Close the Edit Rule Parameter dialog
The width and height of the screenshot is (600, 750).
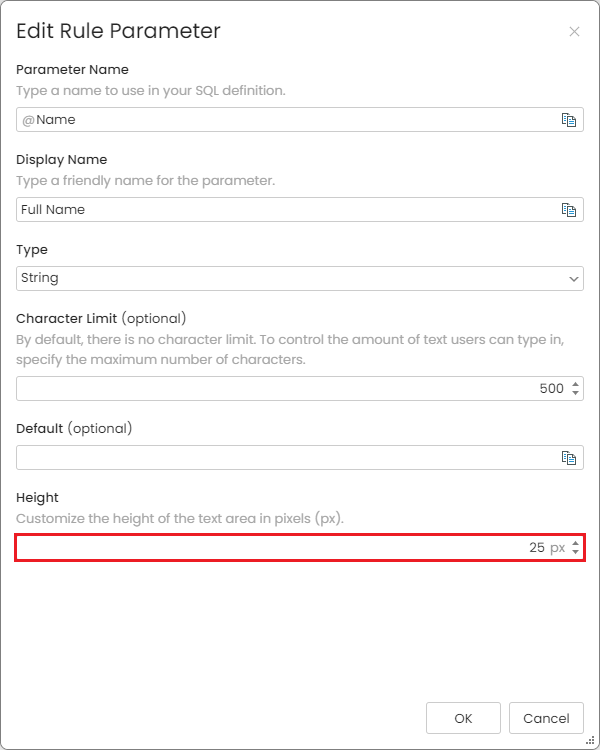click(574, 32)
